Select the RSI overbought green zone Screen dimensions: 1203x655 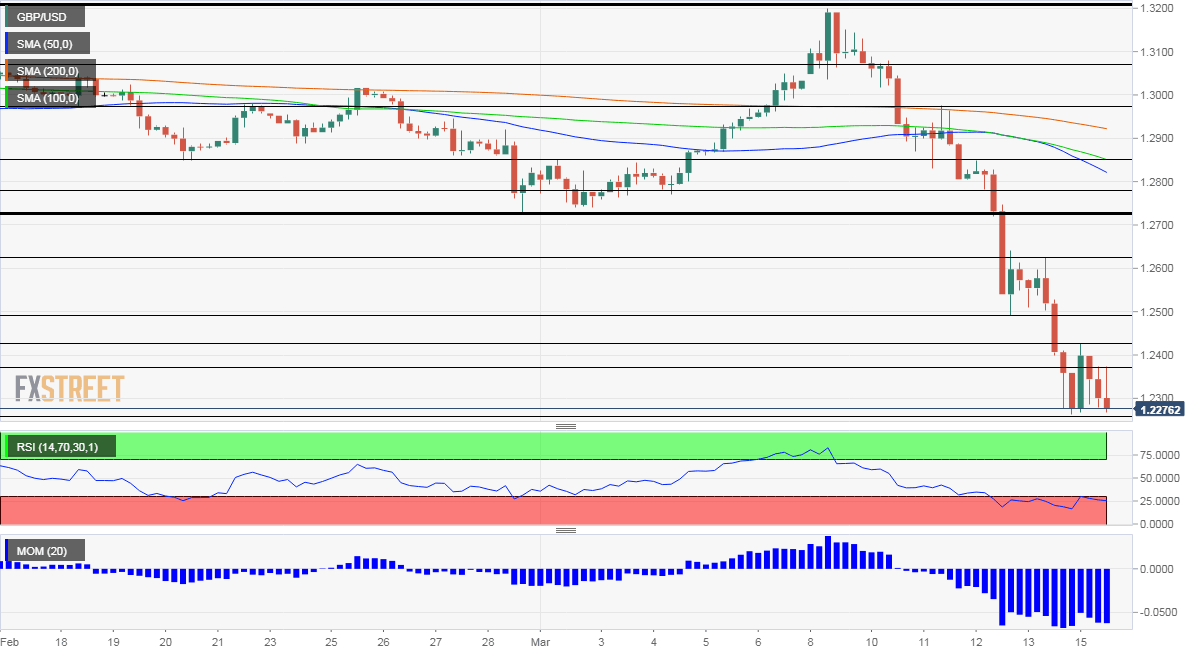point(600,446)
